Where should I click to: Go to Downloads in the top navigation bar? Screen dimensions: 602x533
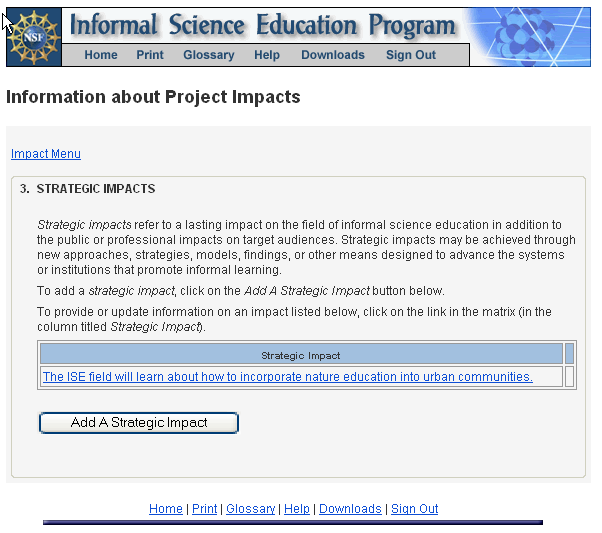coord(333,55)
